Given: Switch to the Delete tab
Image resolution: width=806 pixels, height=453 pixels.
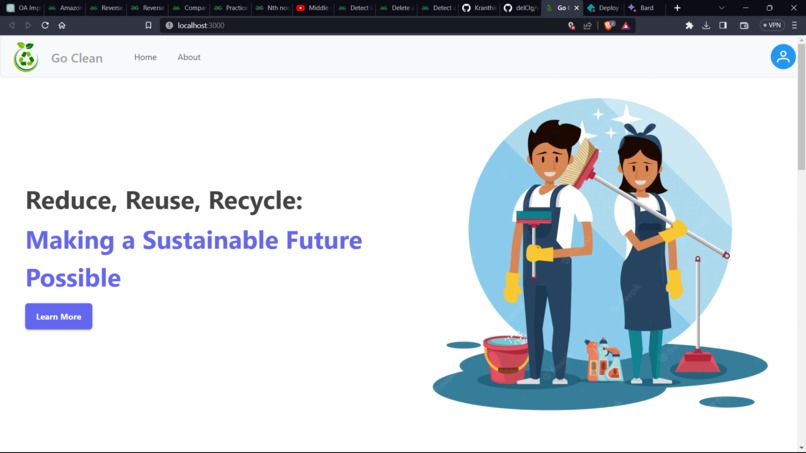Looking at the screenshot, I should tap(396, 8).
